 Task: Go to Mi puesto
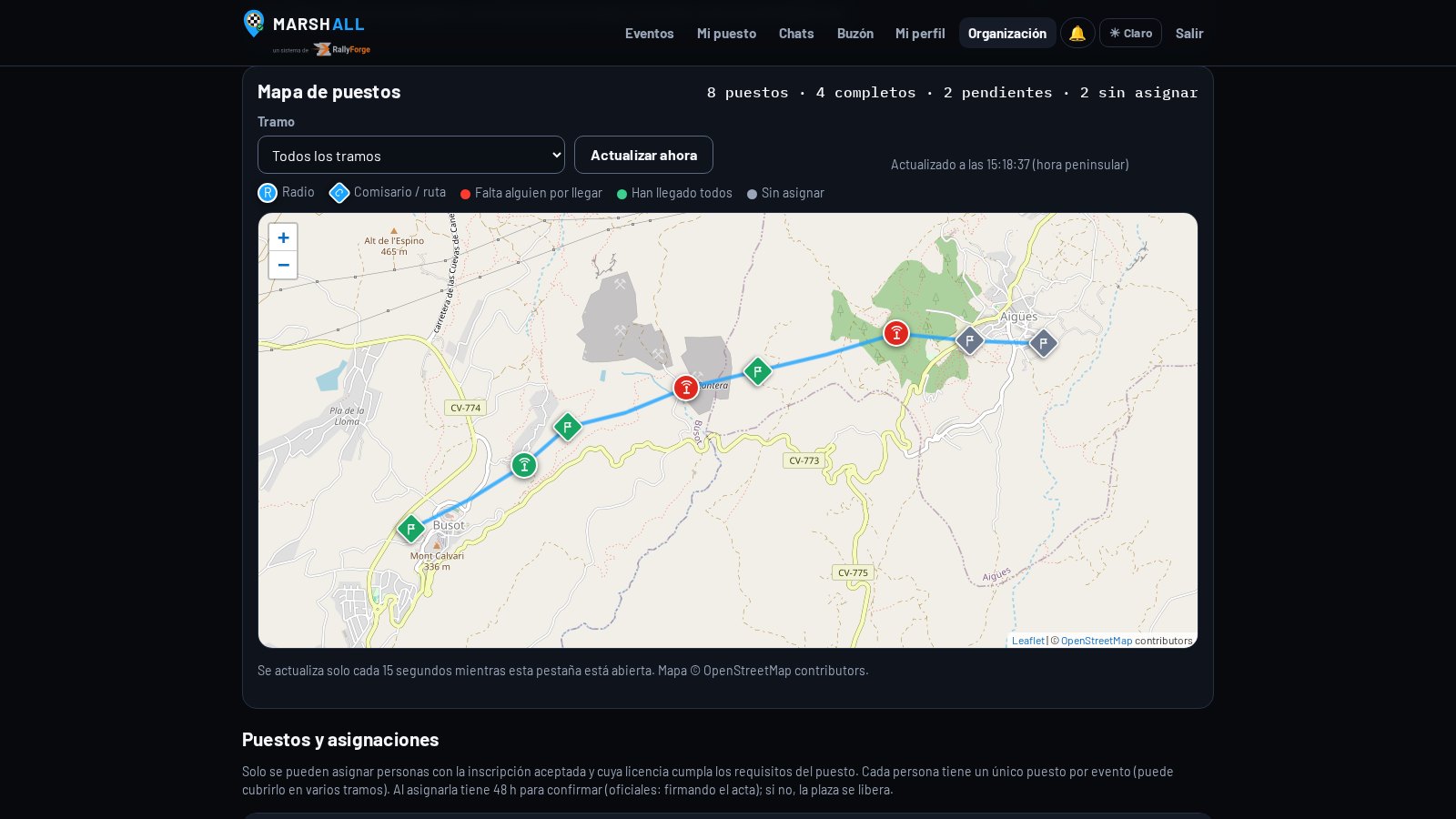tap(726, 33)
